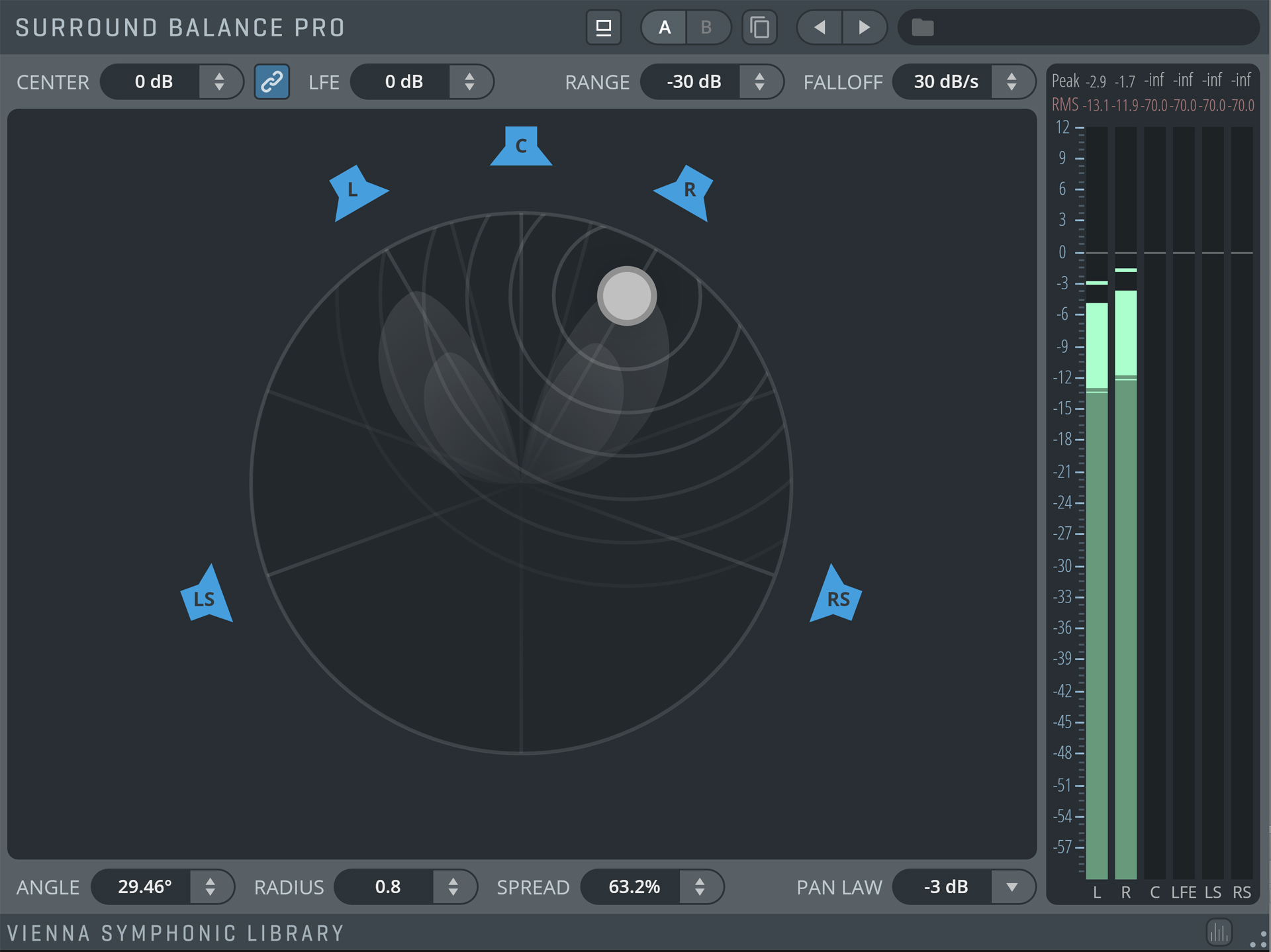
Task: Click the Angle 29.46° value field
Action: pyautogui.click(x=144, y=886)
